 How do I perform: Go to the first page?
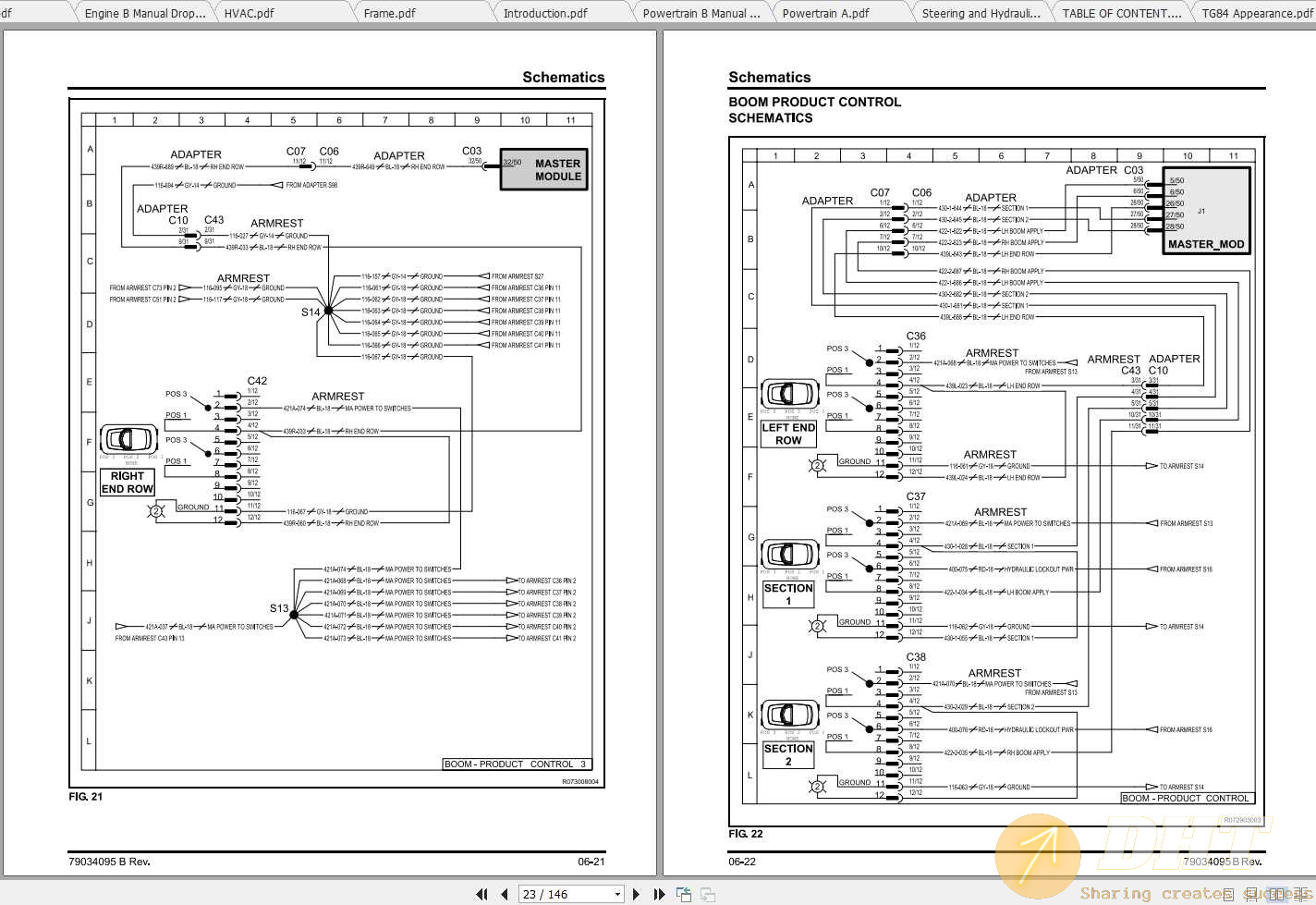click(481, 894)
